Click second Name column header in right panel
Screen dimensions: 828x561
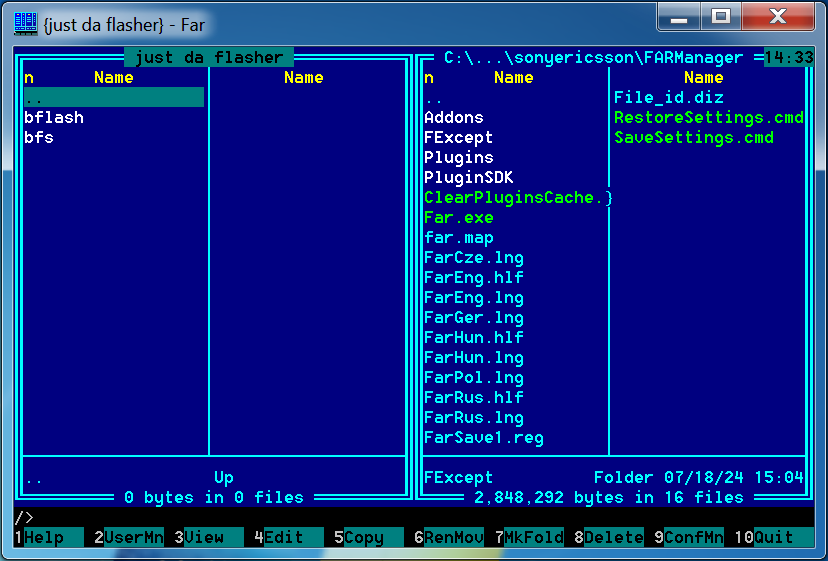704,78
